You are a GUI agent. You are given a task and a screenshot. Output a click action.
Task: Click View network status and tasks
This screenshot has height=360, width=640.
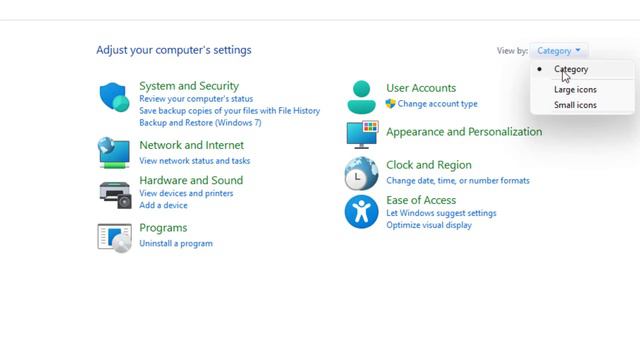[x=194, y=161]
